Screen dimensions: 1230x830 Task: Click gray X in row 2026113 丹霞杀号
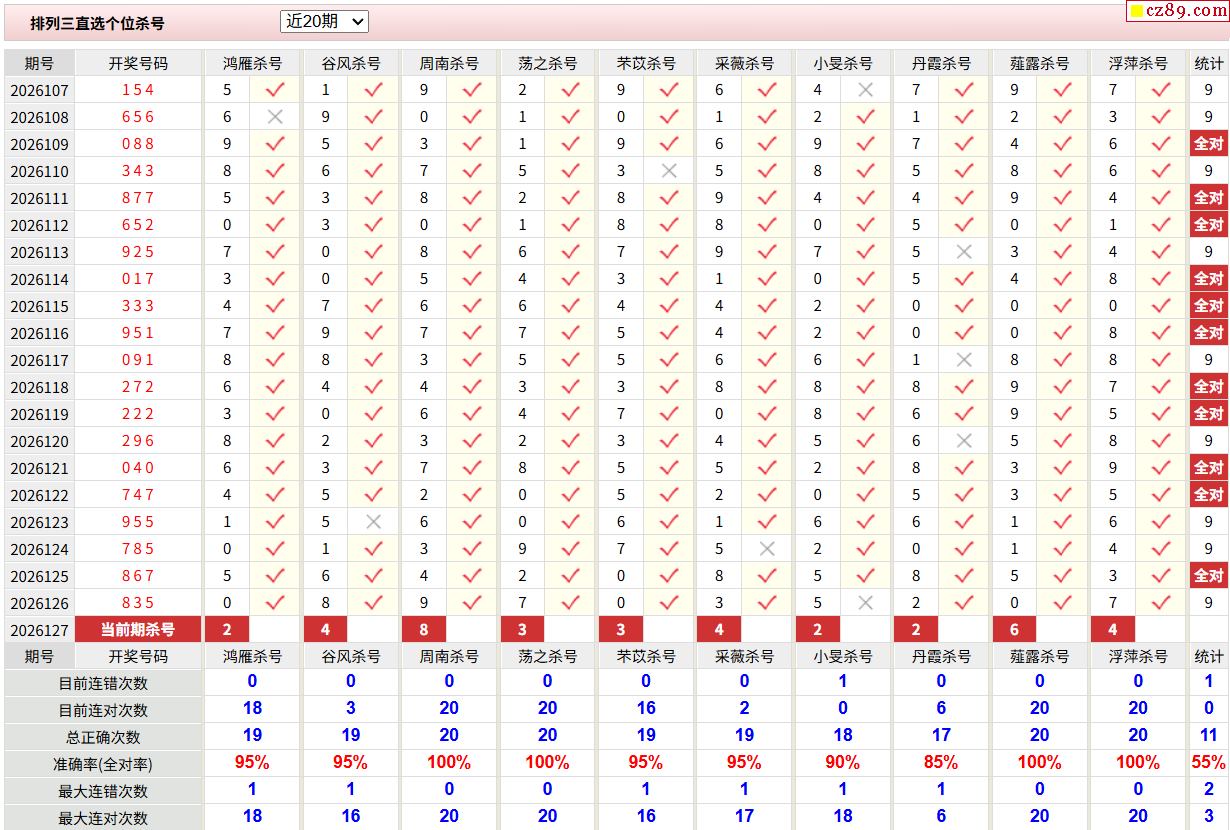click(964, 252)
